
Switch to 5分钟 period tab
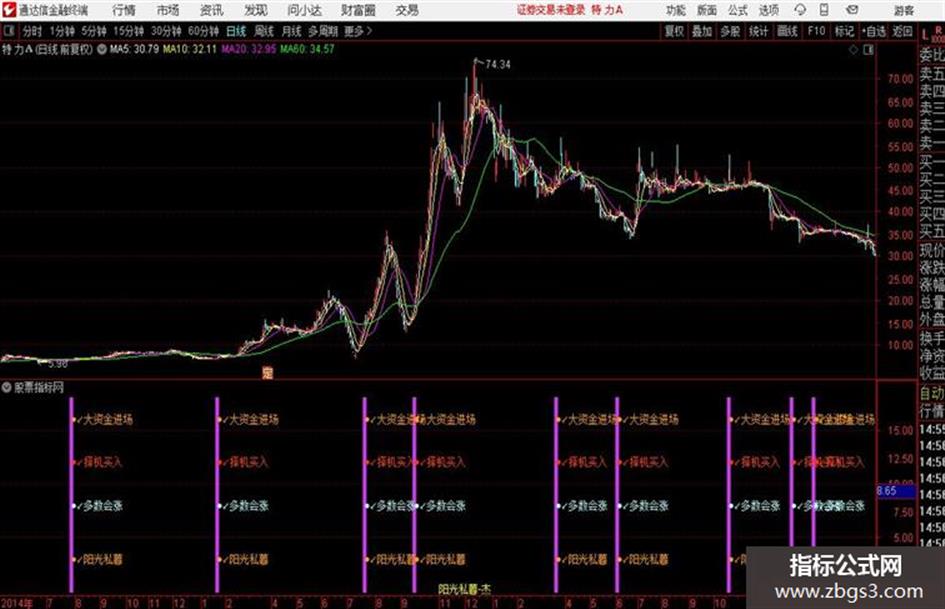pyautogui.click(x=94, y=31)
